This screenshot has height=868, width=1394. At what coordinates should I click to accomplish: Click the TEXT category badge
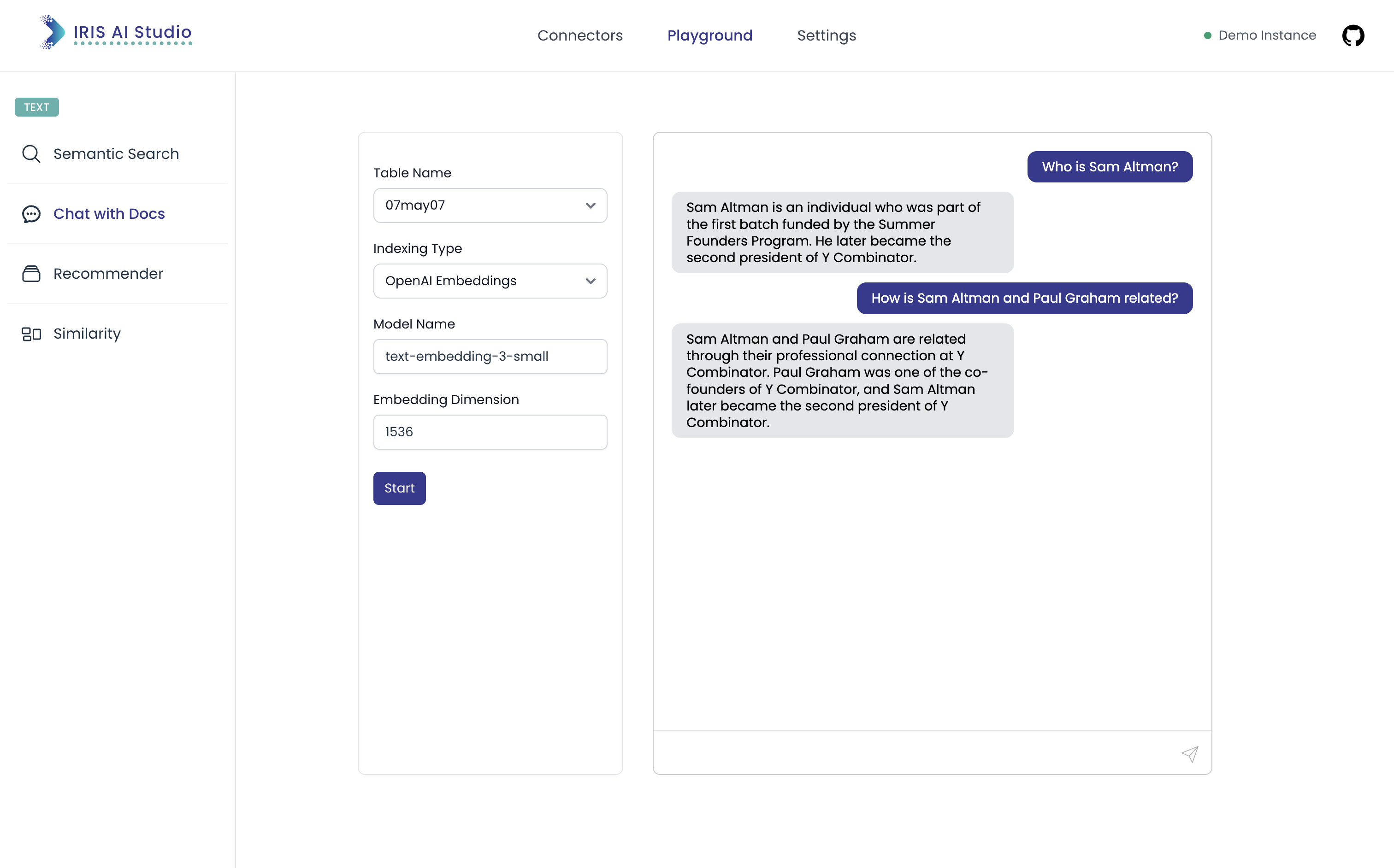pos(37,107)
